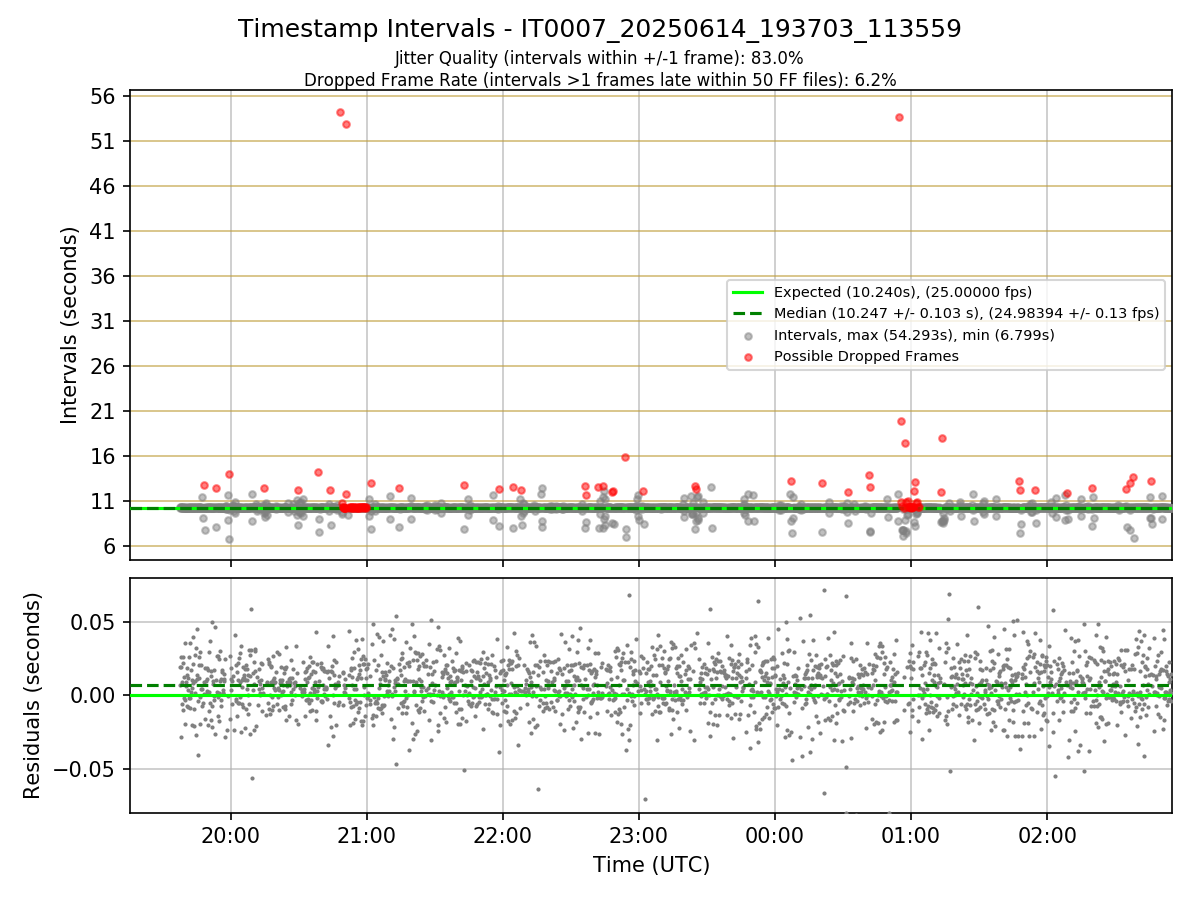The width and height of the screenshot is (1200, 900).
Task: Click the red point near 22:54 at 16s
Action: pyautogui.click(x=625, y=457)
